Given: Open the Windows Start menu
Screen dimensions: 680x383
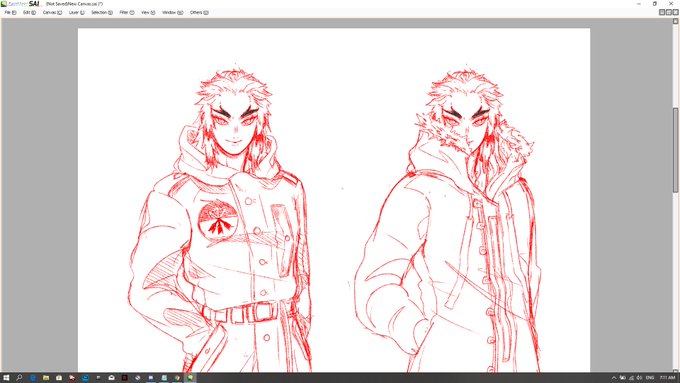Looking at the screenshot, I should (x=6, y=378).
